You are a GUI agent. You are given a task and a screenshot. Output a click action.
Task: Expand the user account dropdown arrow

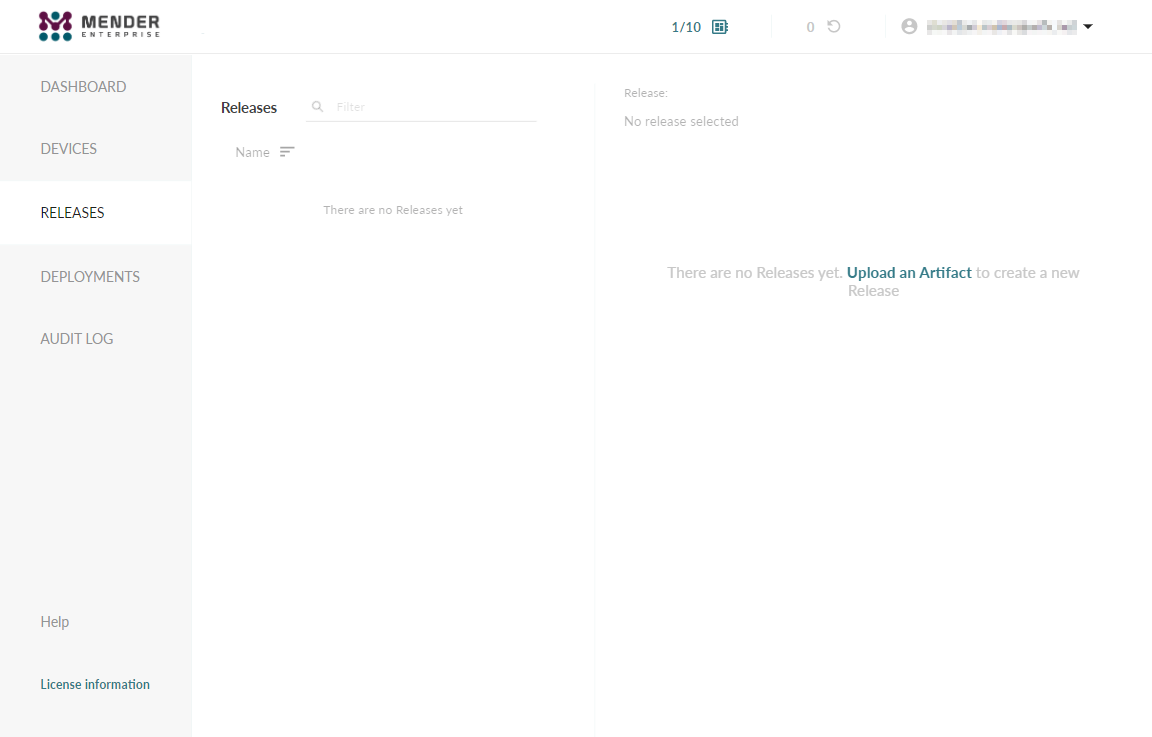pyautogui.click(x=1088, y=27)
